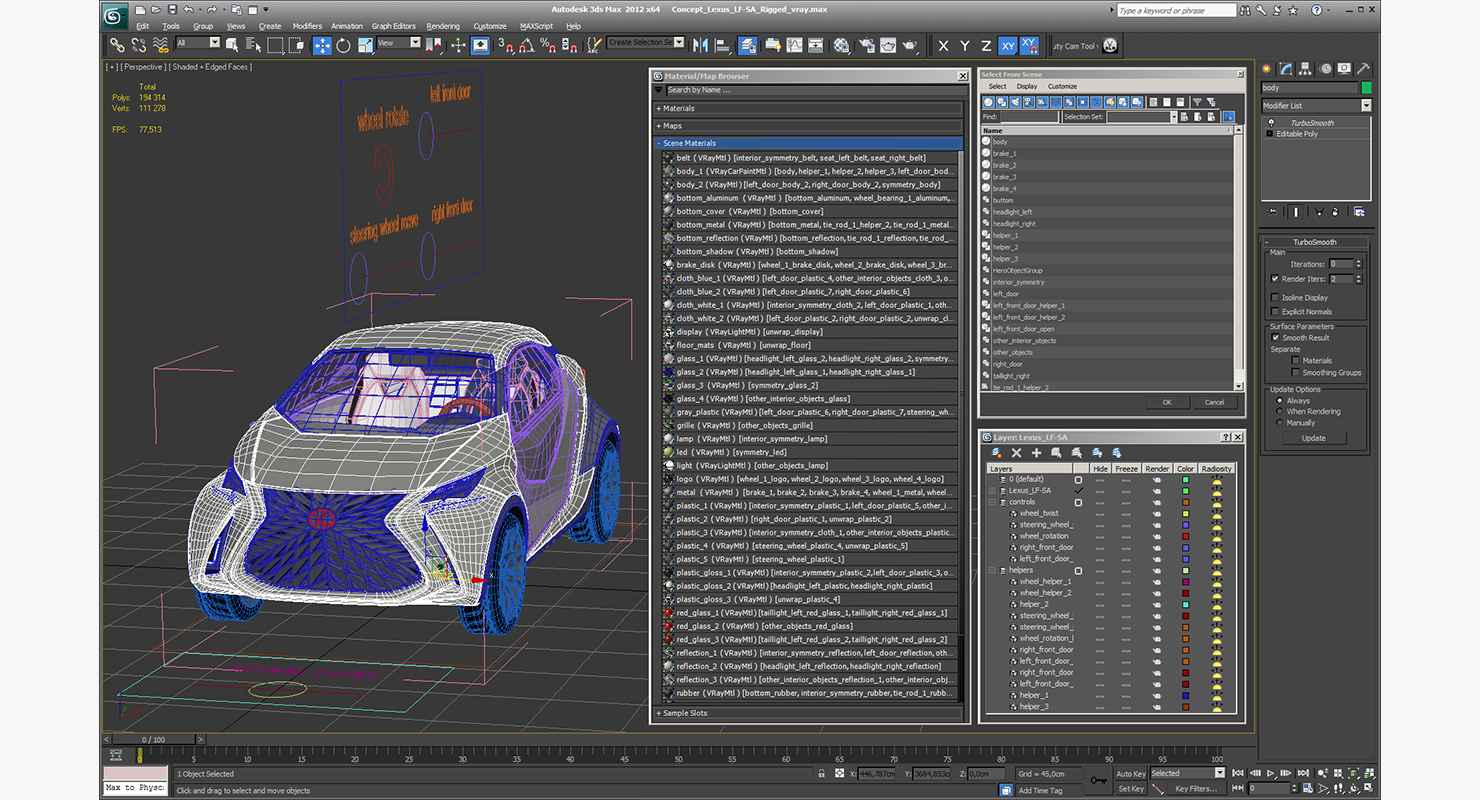Toggle the Auto Key button
This screenshot has width=1480, height=800.
1131,773
